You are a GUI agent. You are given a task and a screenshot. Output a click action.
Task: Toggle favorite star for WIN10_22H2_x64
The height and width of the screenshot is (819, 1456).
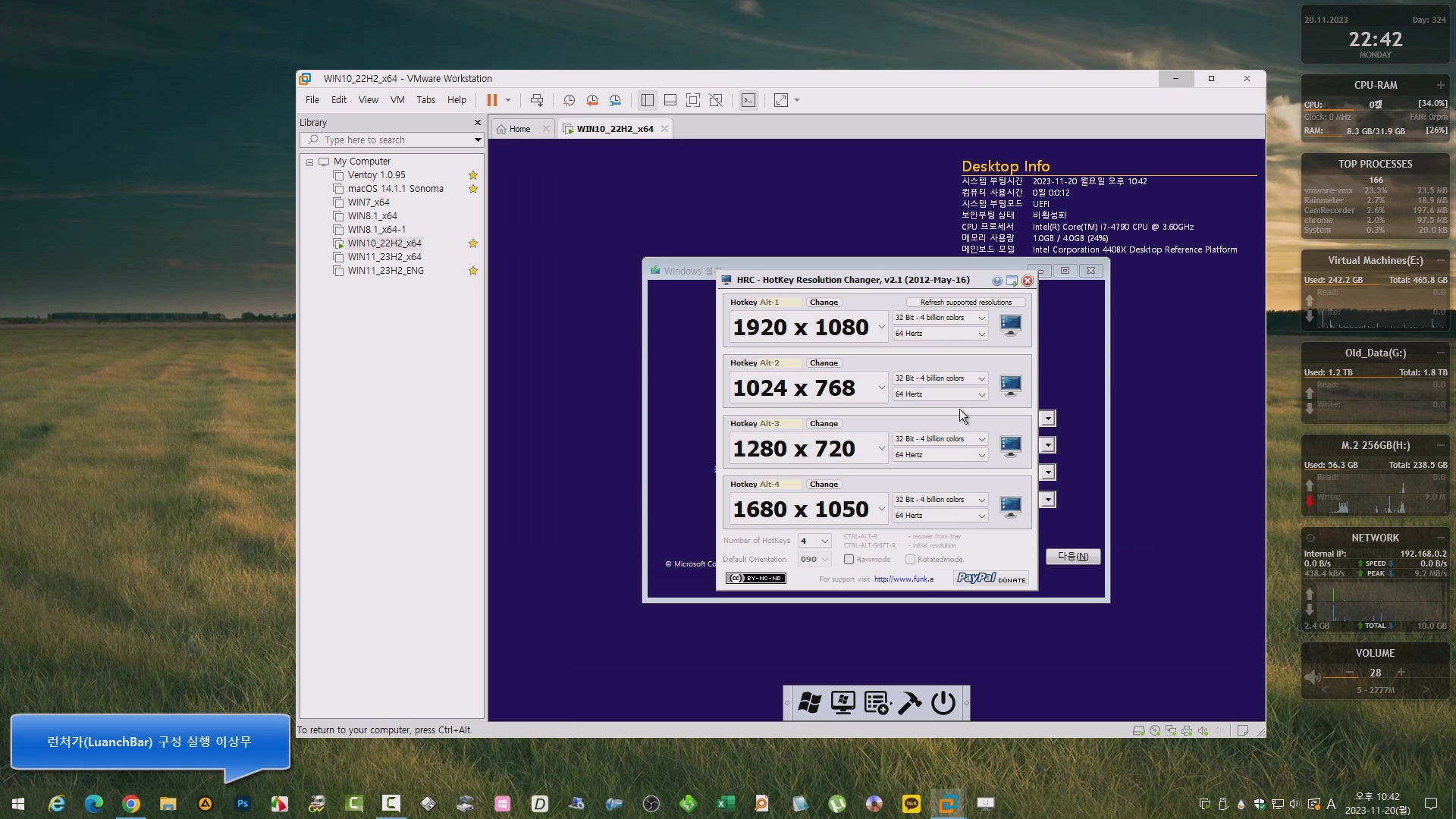tap(473, 243)
